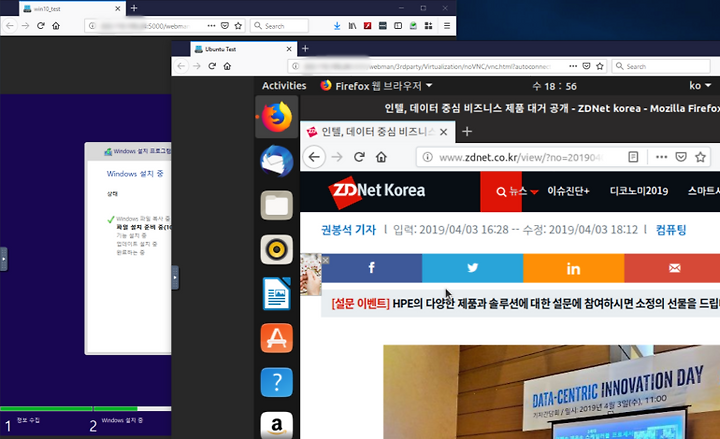Viewport: 720px width, 439px height.
Task: Open the ko input language dropdown
Action: pyautogui.click(x=700, y=86)
